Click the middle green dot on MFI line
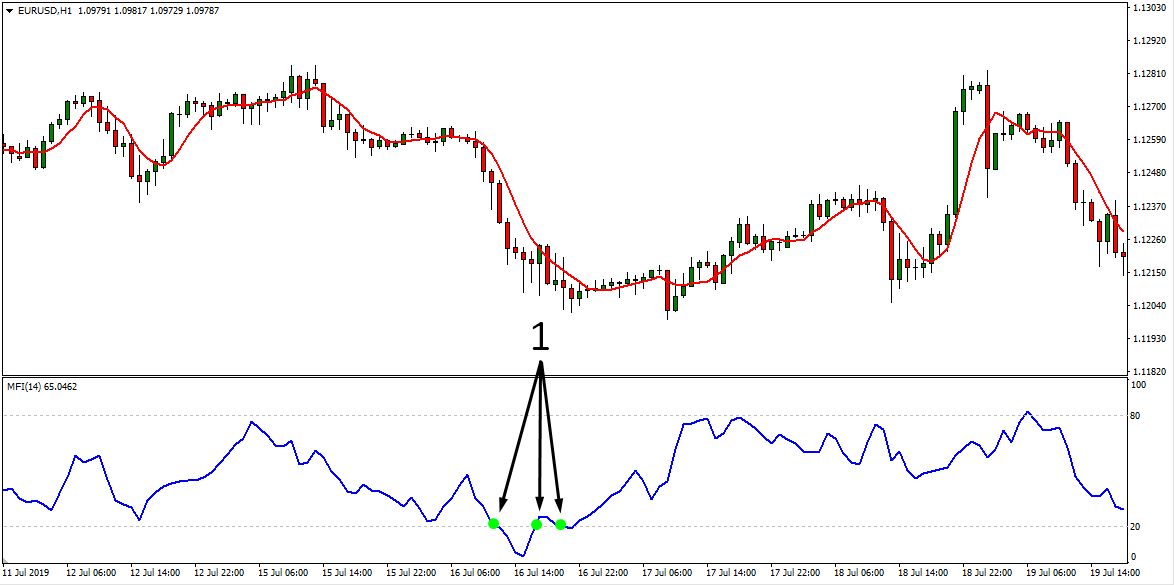 (537, 524)
